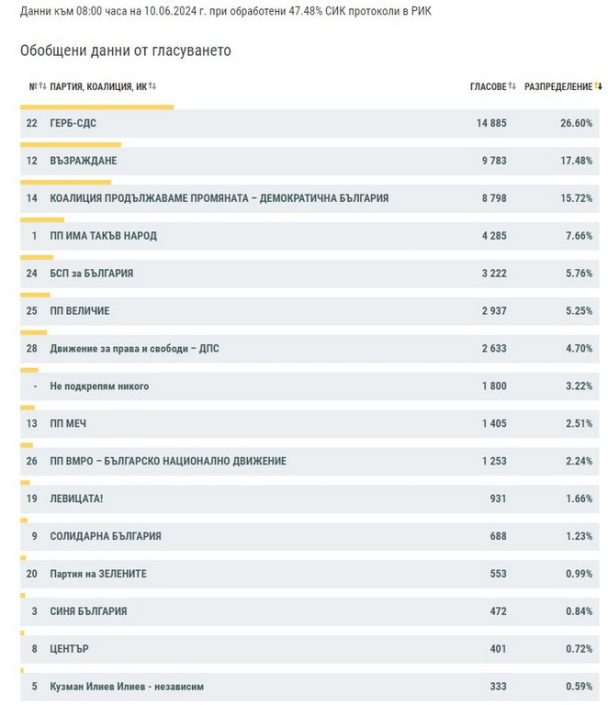Click sort icon next to ПАРТИЯ, КОАЛИЦИЯ, ИК

click(153, 87)
